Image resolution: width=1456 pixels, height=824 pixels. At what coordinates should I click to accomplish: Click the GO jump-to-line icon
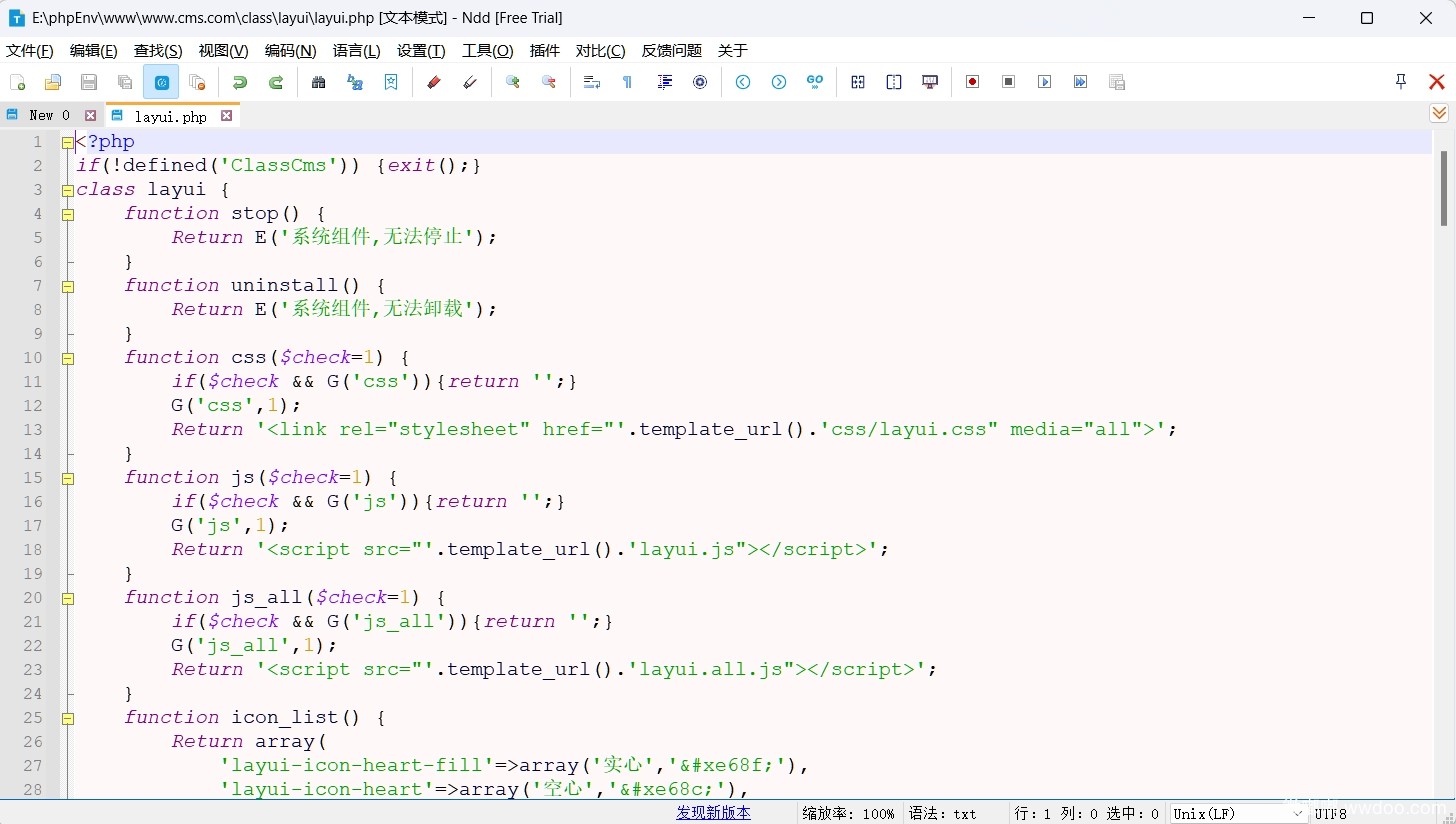coord(815,82)
